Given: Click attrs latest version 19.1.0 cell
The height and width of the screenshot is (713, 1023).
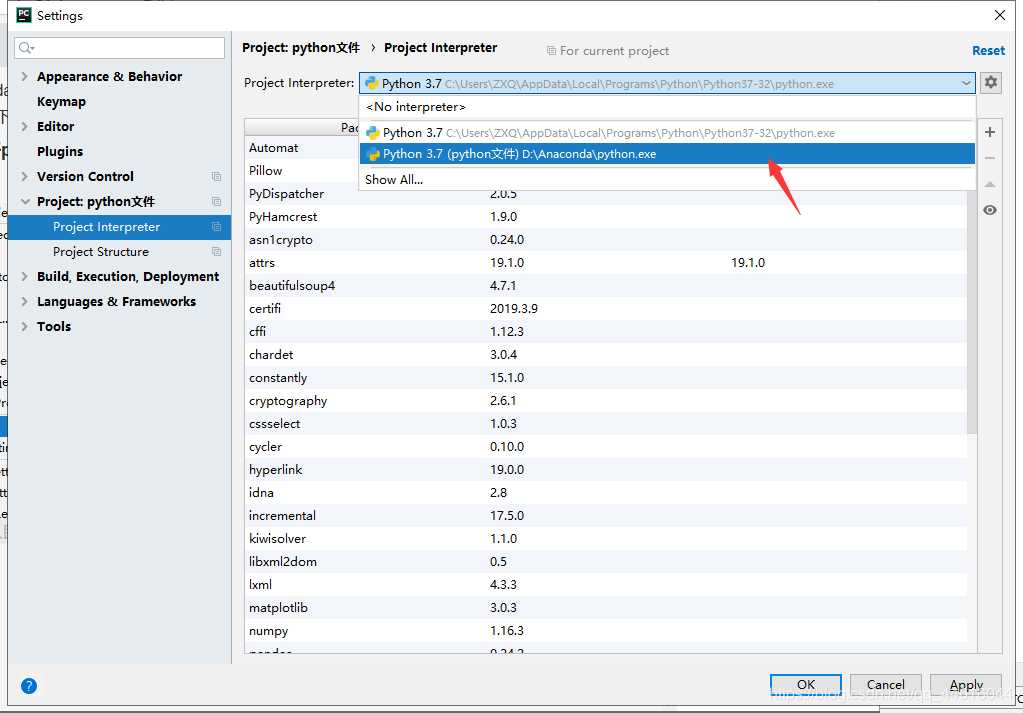Looking at the screenshot, I should point(748,262).
